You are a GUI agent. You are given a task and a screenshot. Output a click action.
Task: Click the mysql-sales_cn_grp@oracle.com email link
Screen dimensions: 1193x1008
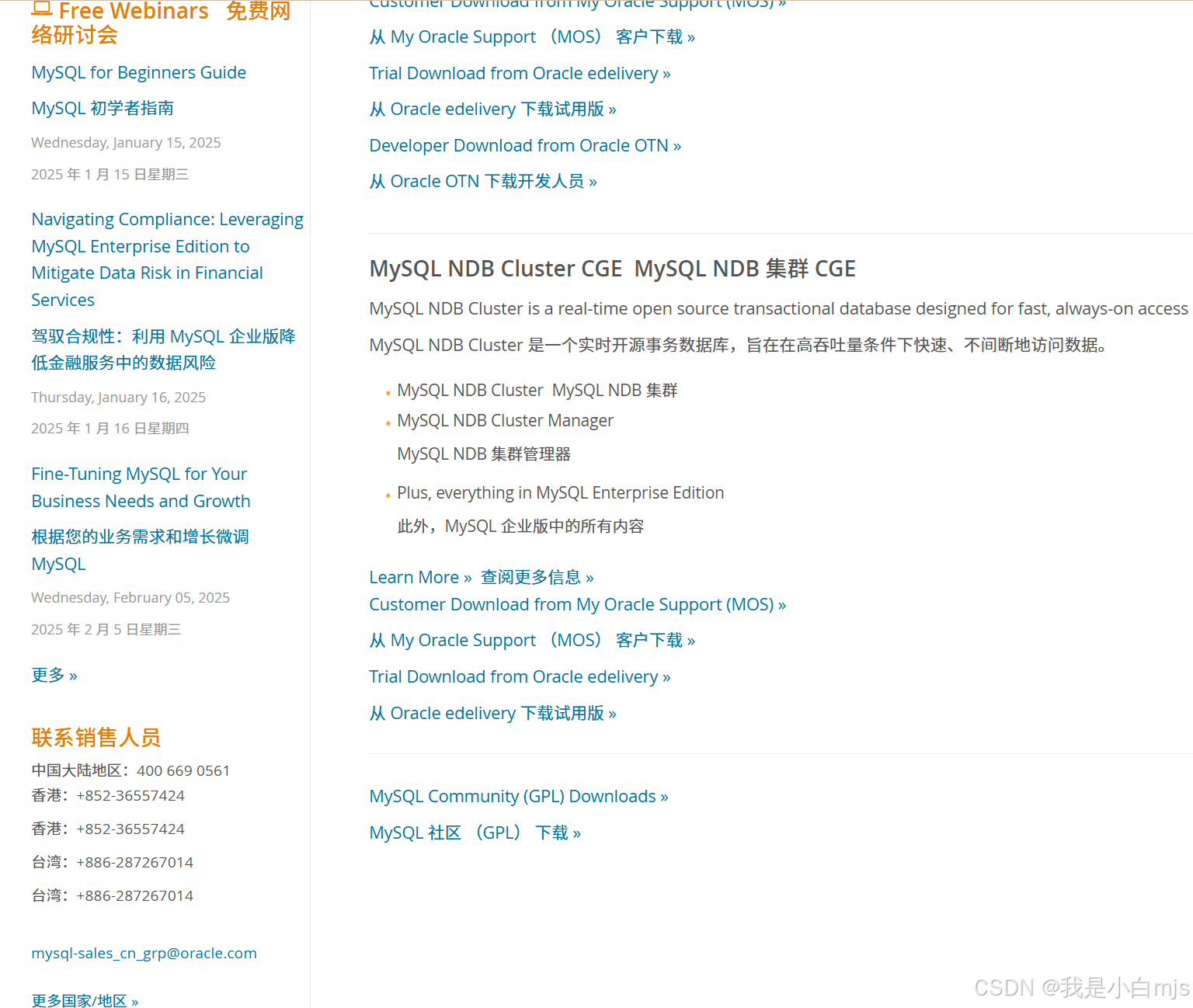click(144, 953)
